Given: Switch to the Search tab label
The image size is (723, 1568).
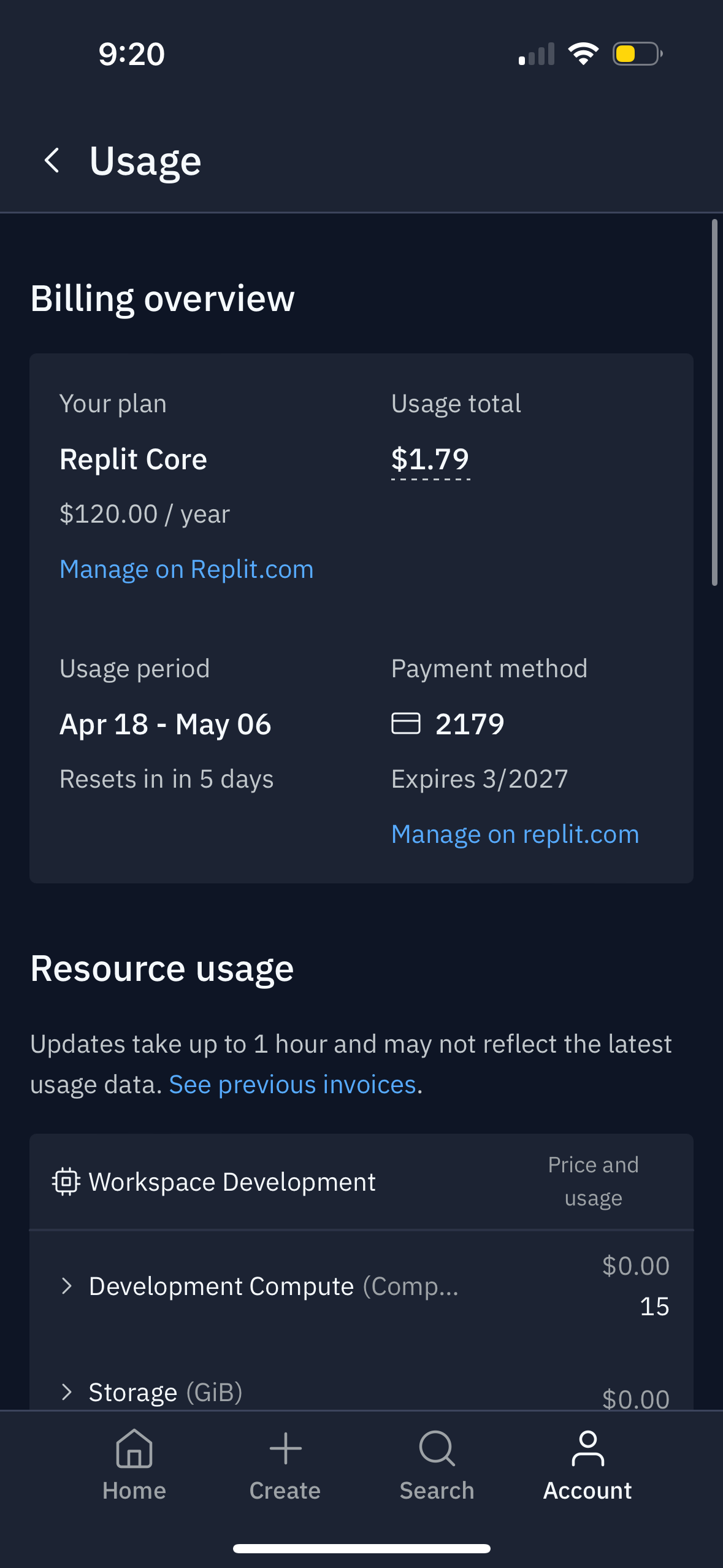Looking at the screenshot, I should tap(437, 1491).
